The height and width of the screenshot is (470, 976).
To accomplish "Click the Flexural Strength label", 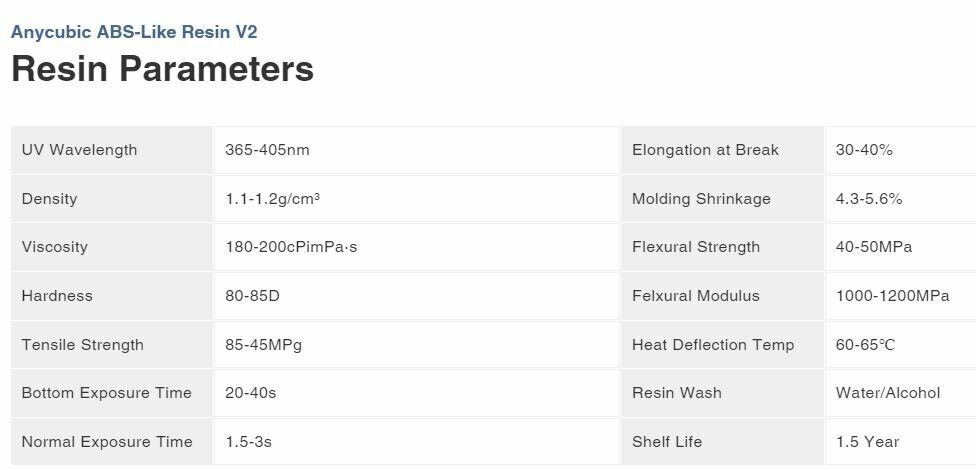I will 696,247.
